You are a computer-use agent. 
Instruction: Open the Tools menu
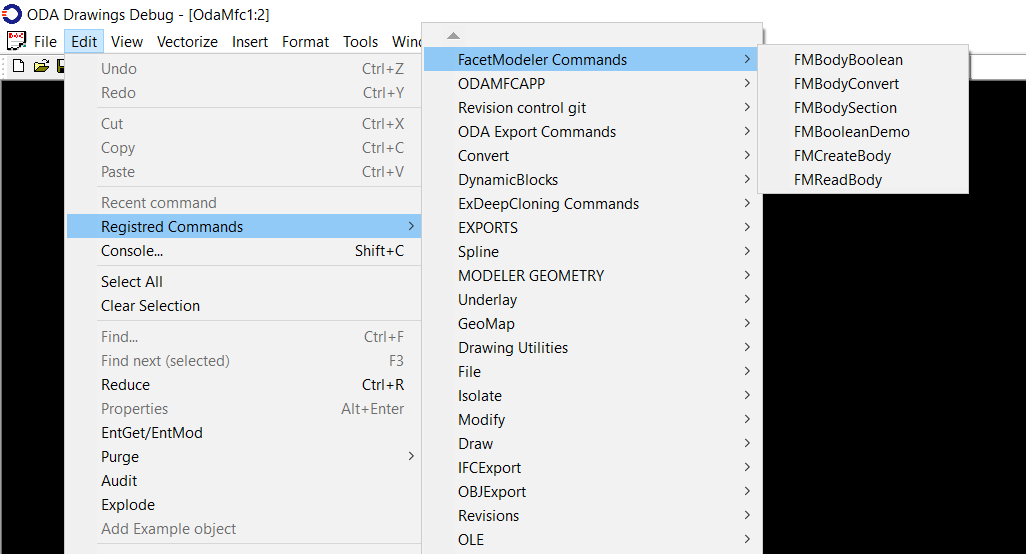pos(361,42)
